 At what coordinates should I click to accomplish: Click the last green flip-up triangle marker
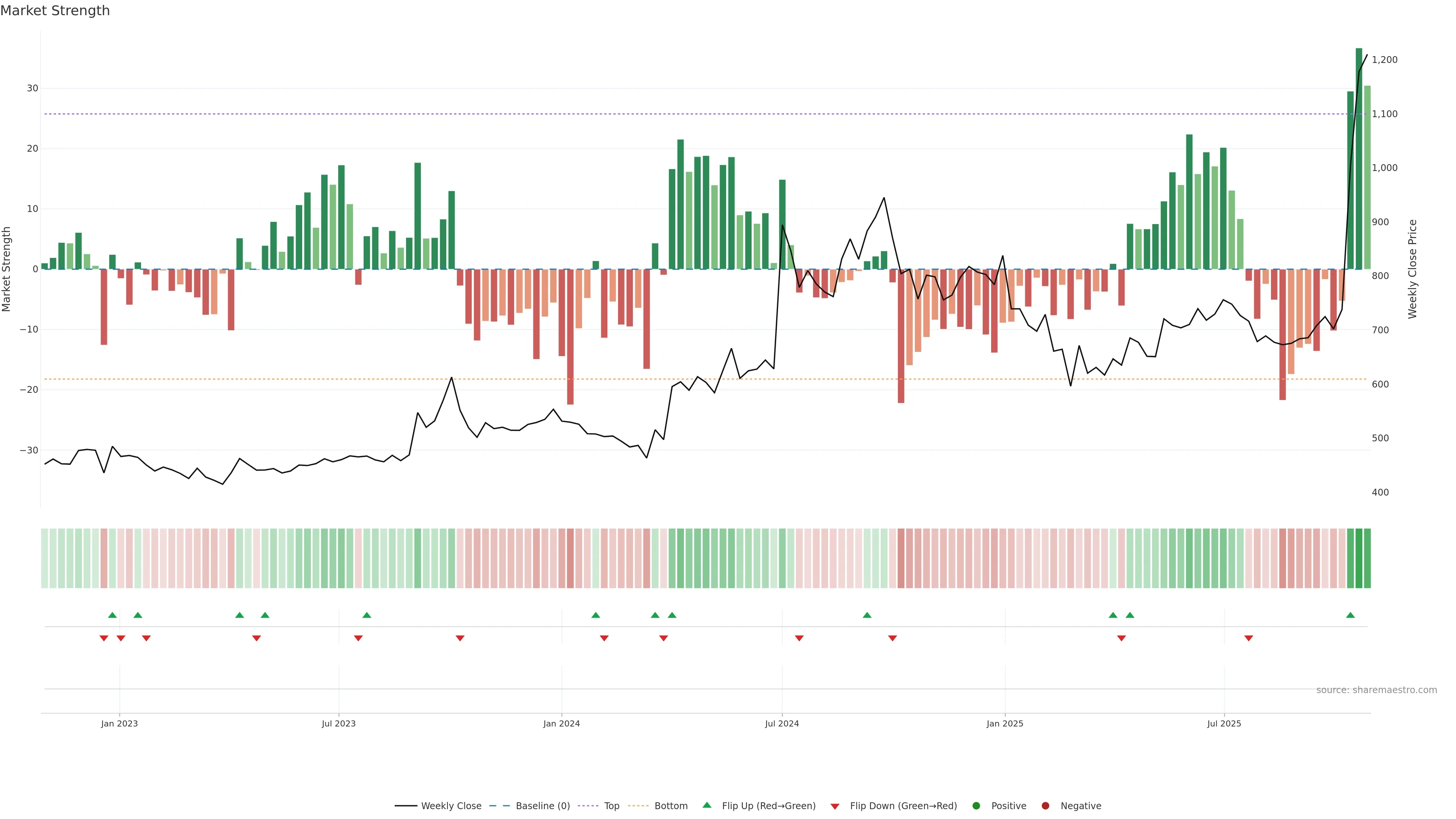pos(1350,615)
